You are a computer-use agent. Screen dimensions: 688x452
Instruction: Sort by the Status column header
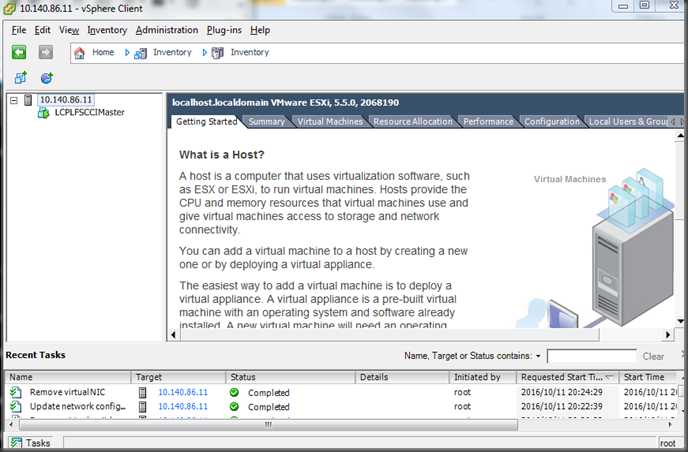[x=290, y=377]
